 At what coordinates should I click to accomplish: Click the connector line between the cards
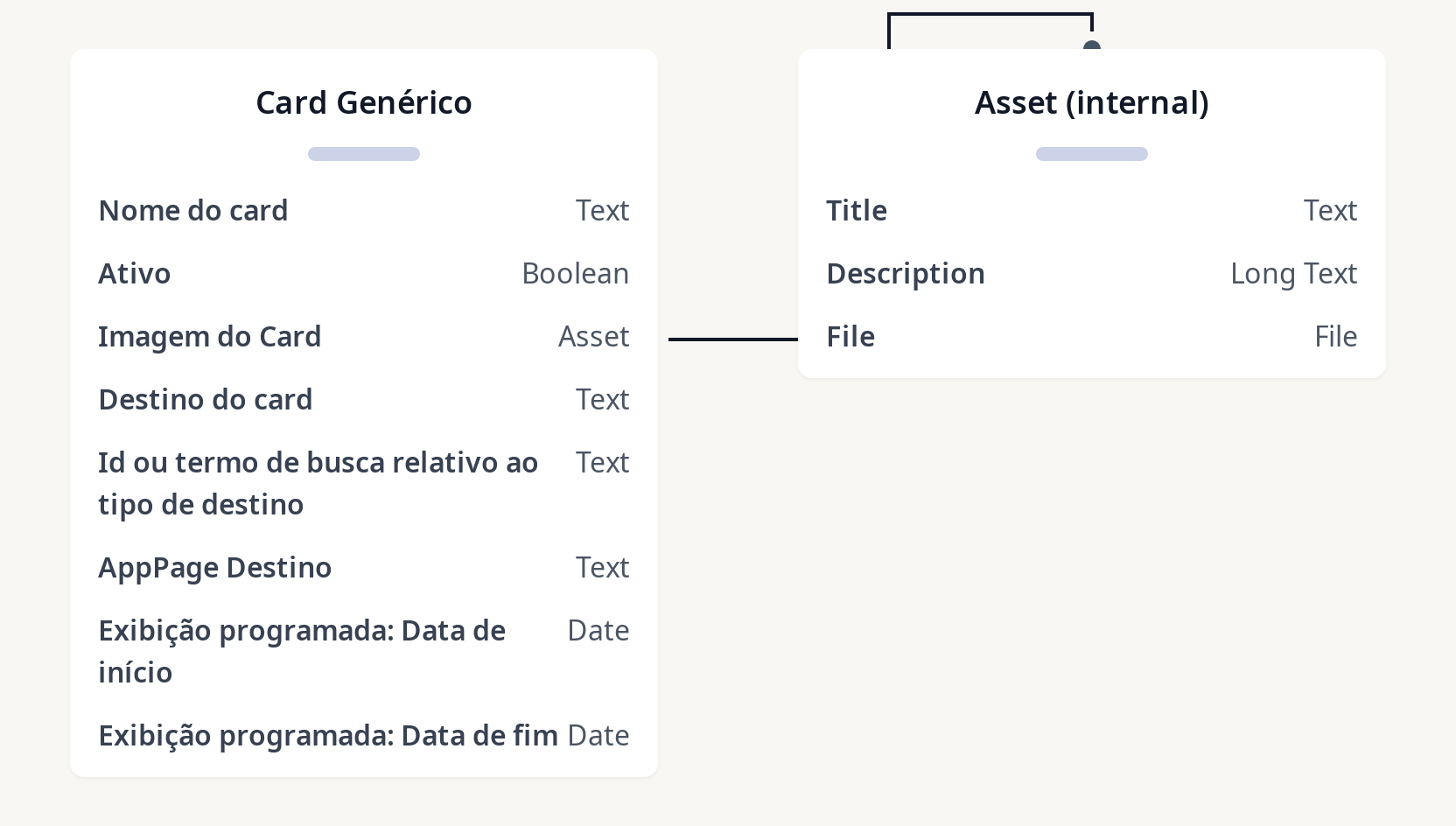point(732,339)
